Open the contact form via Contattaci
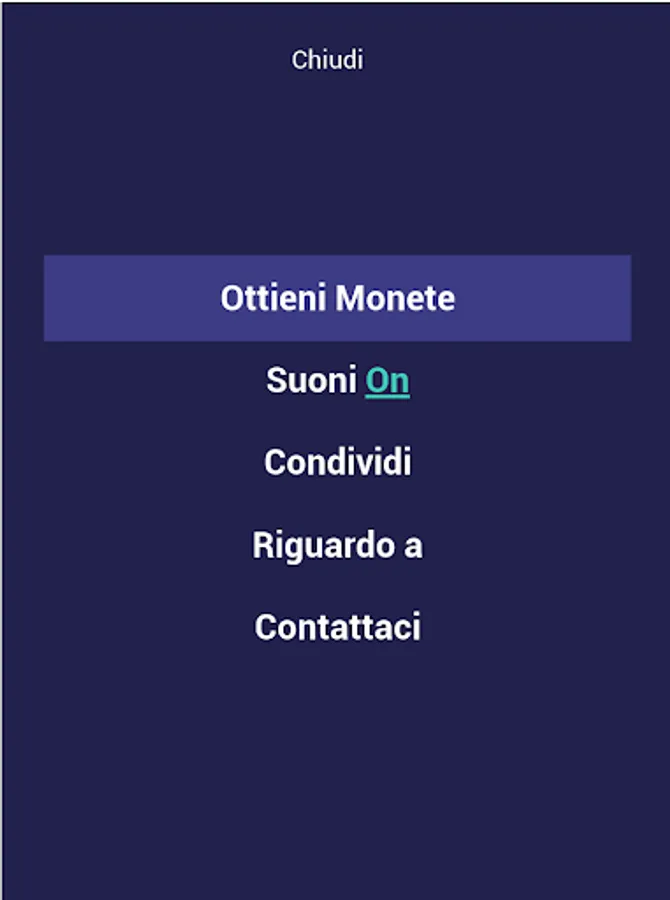 click(x=337, y=628)
